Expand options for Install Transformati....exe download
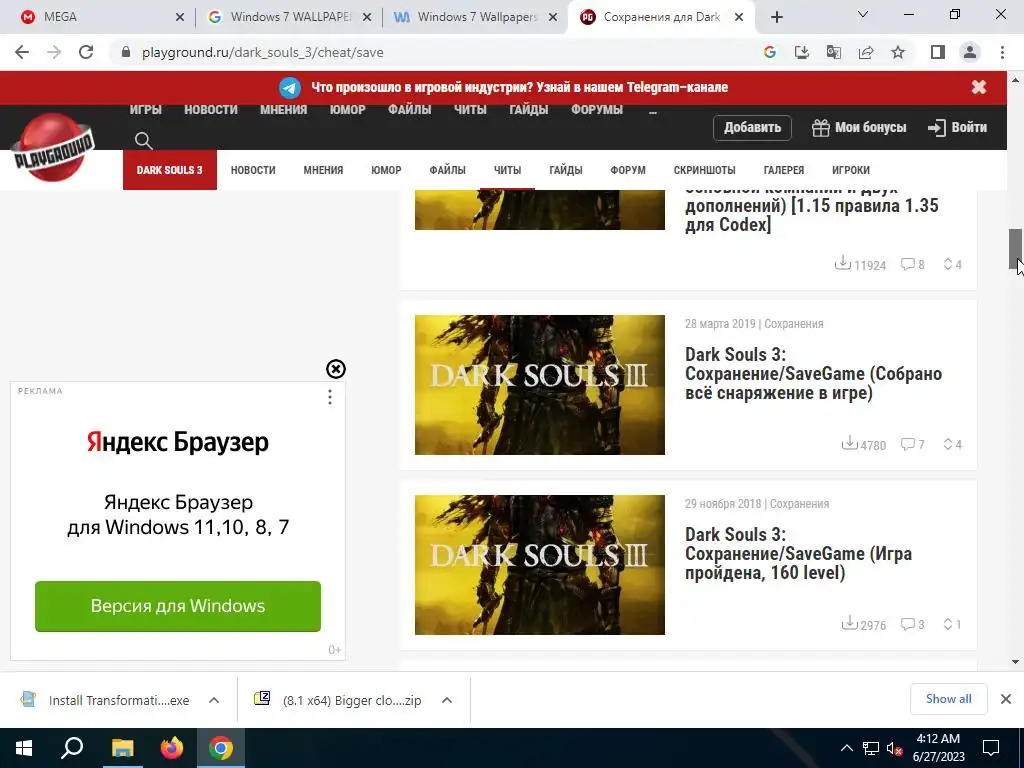Viewport: 1024px width, 768px height. [214, 700]
